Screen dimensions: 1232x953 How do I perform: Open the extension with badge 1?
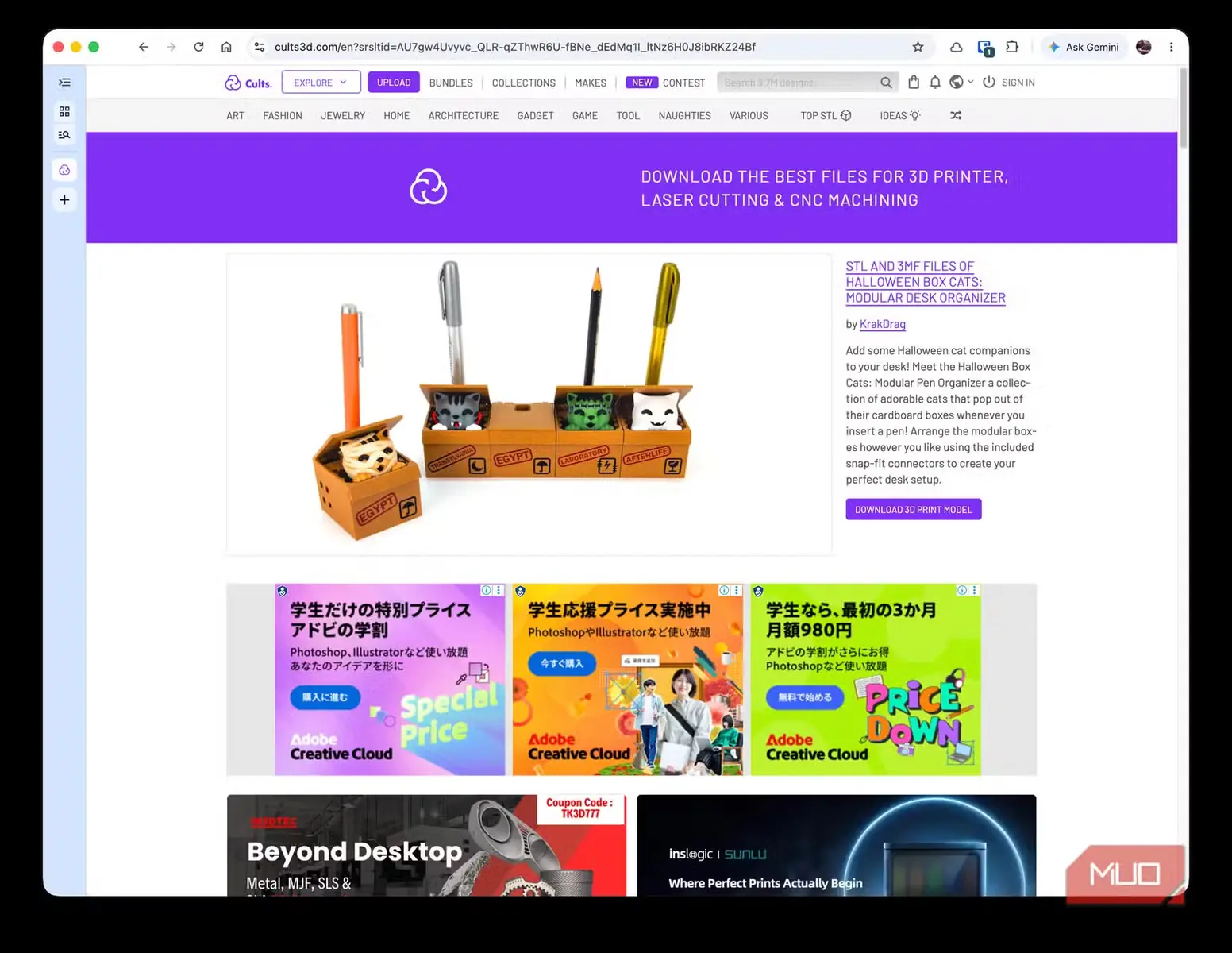tap(985, 48)
